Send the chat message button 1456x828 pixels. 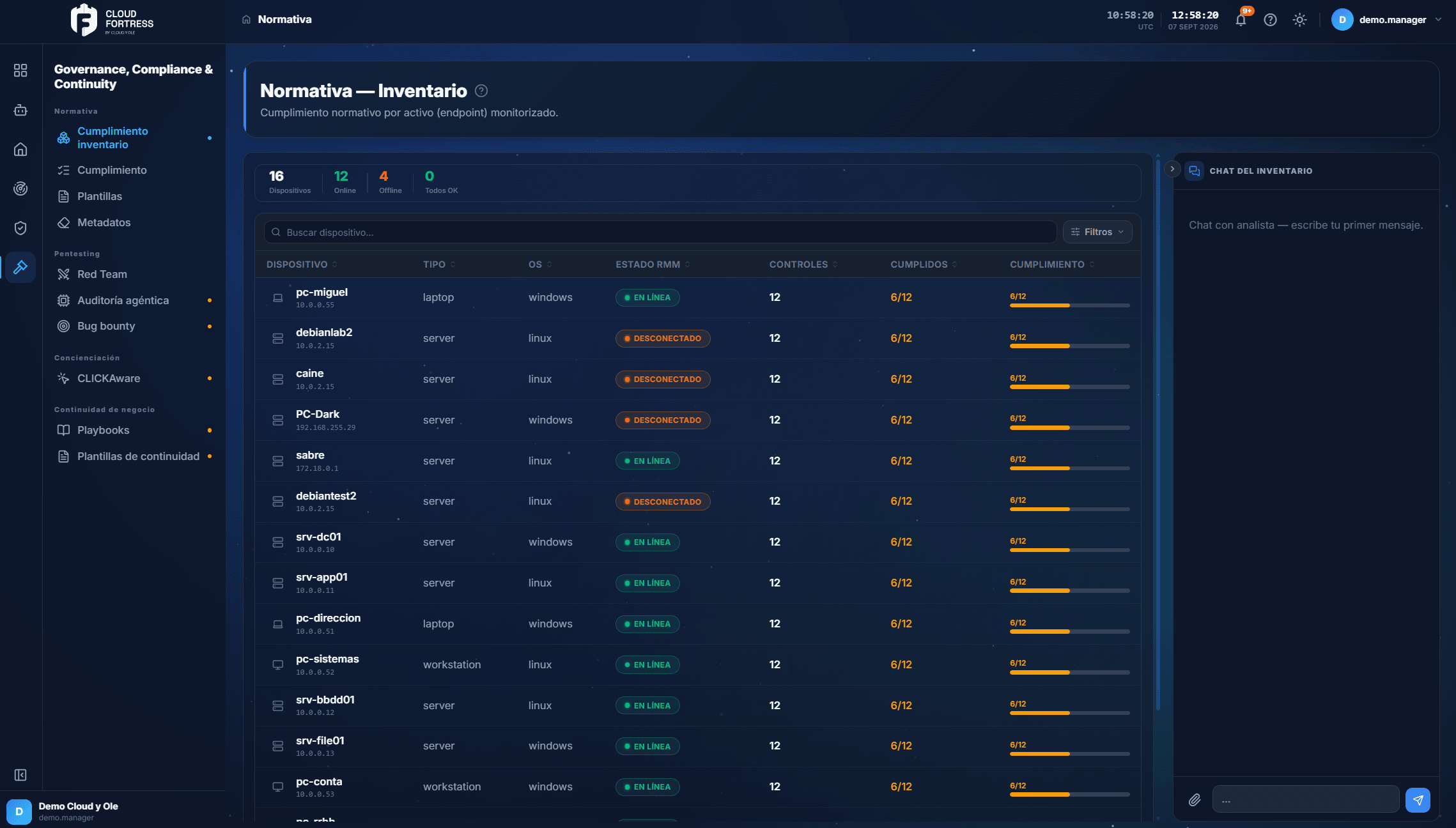1418,800
